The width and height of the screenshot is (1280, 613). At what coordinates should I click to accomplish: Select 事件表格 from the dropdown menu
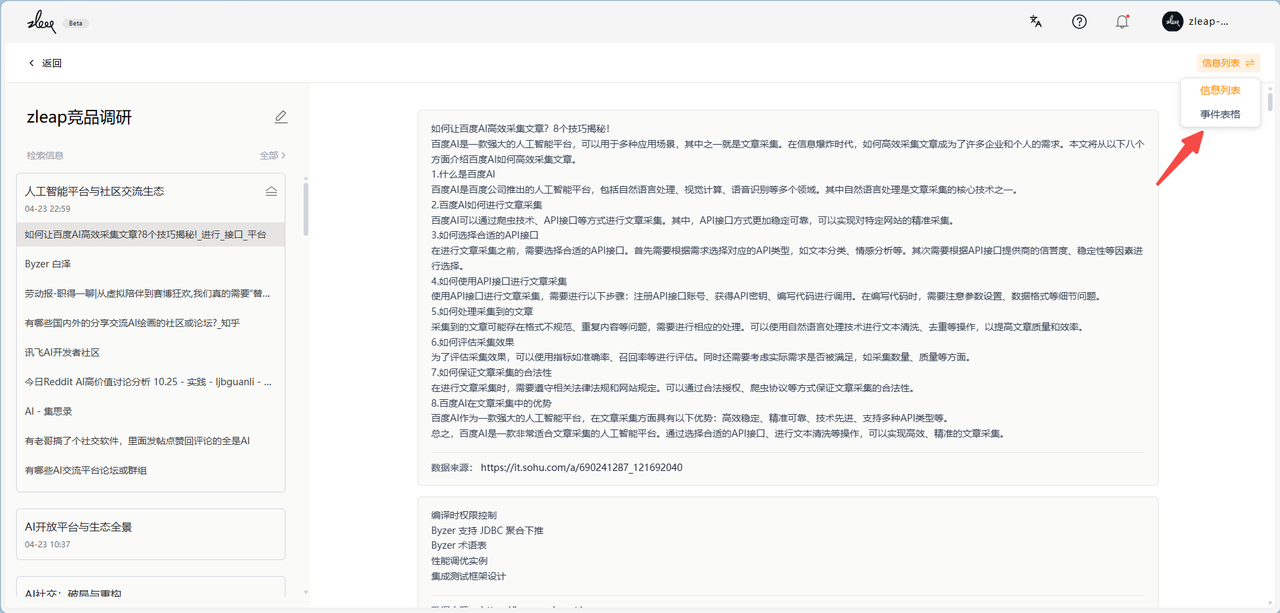coord(1220,114)
